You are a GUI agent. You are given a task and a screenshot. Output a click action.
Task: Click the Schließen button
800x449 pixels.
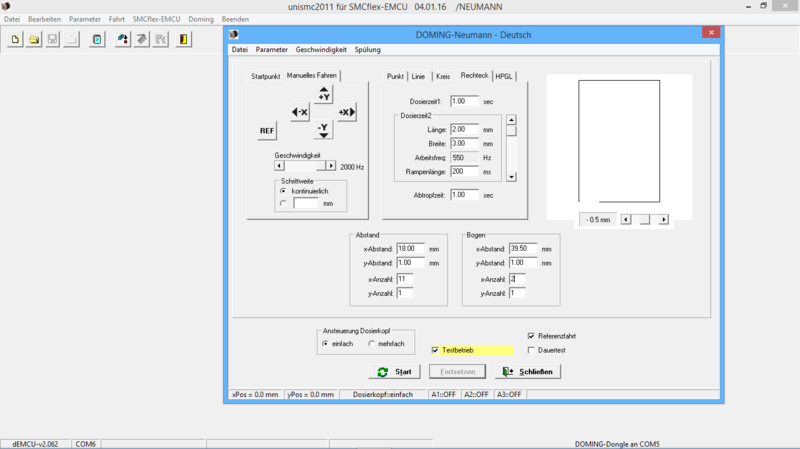click(528, 372)
